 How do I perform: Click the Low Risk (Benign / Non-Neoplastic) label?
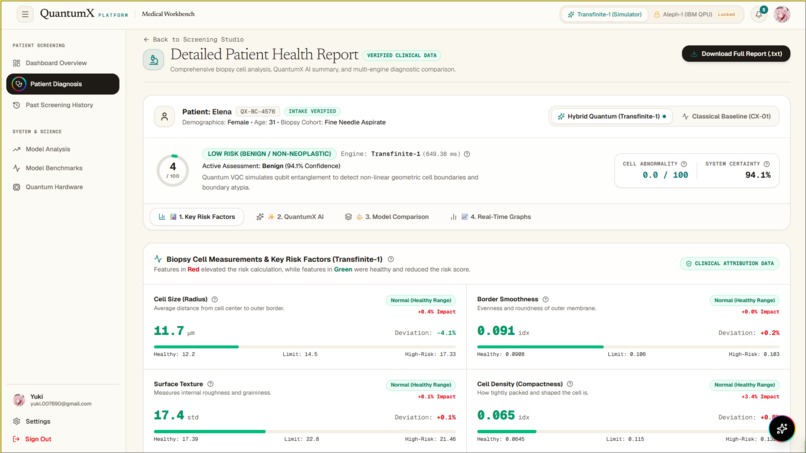point(269,154)
